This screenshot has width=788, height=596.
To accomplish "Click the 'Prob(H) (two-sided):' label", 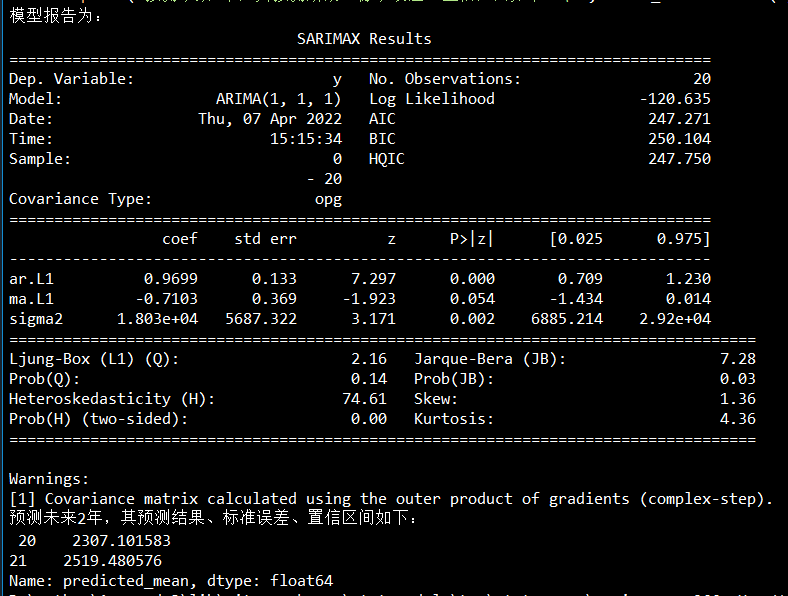I will click(x=98, y=419).
